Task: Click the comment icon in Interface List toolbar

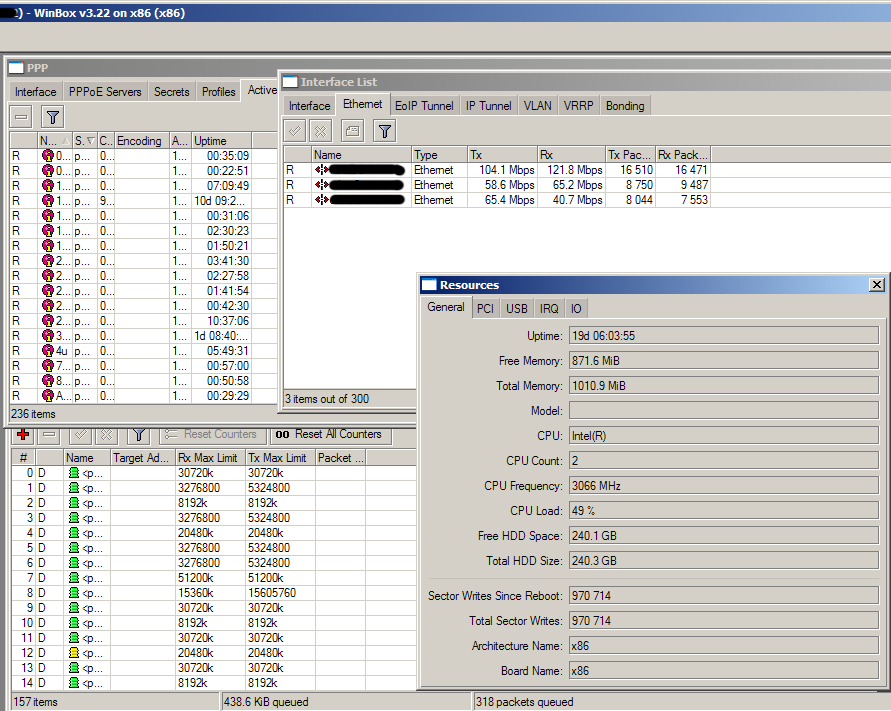Action: [x=352, y=130]
